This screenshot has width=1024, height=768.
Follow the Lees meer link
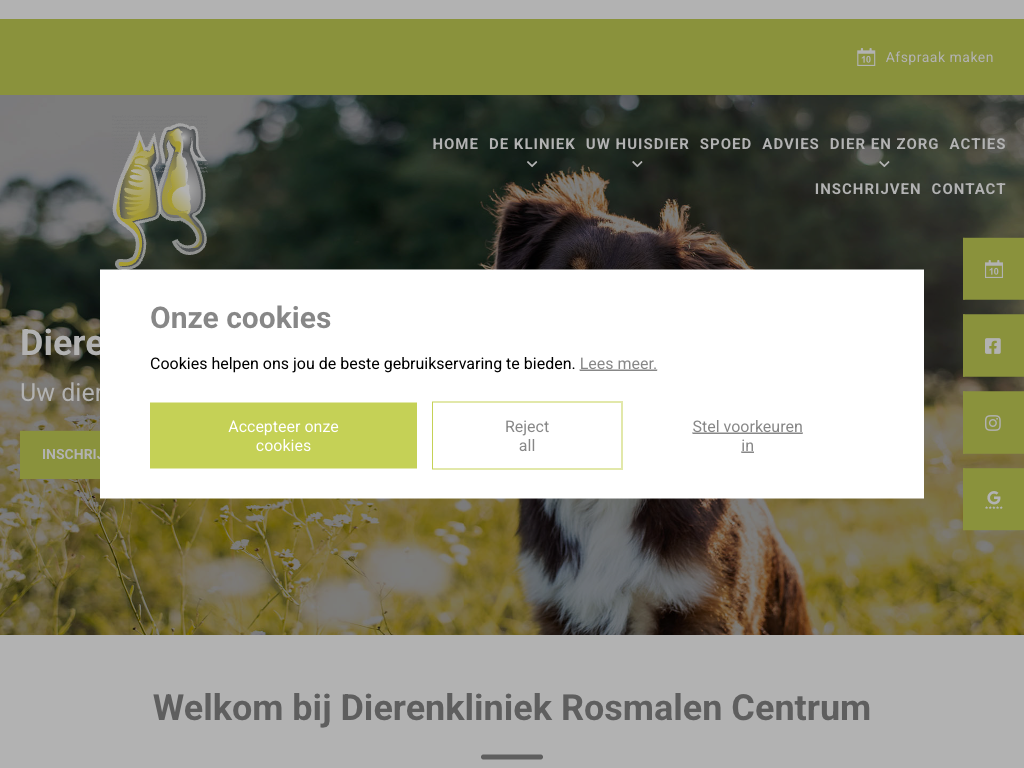point(618,364)
